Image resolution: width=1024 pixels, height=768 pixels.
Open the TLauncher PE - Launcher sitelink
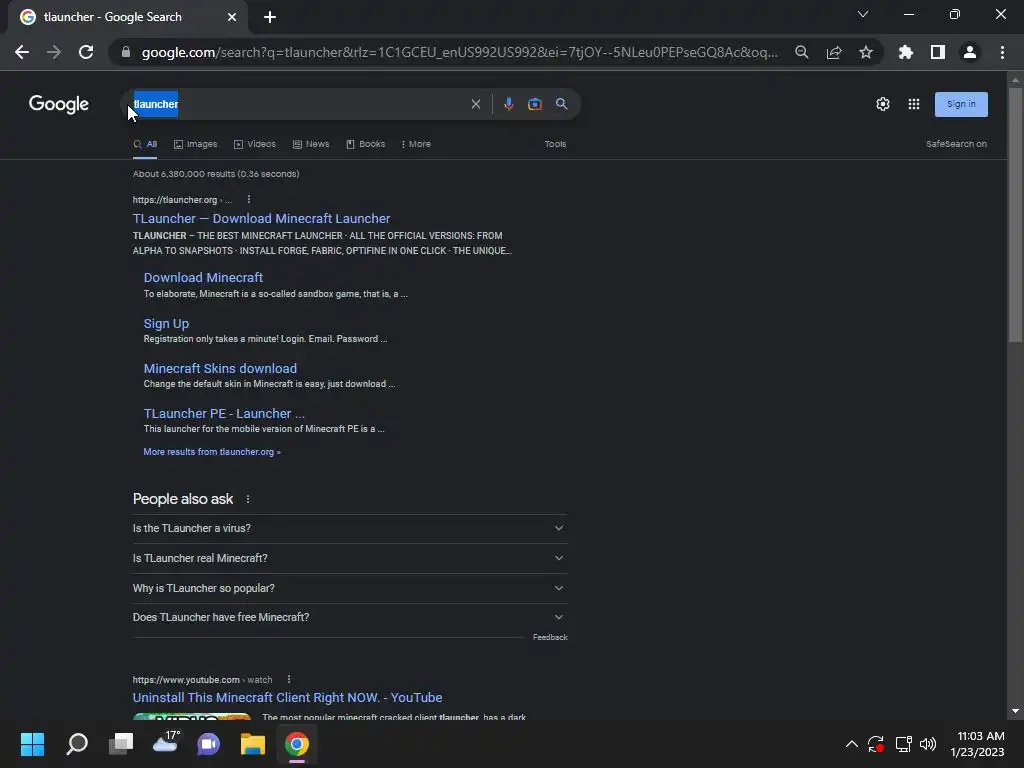tap(224, 413)
